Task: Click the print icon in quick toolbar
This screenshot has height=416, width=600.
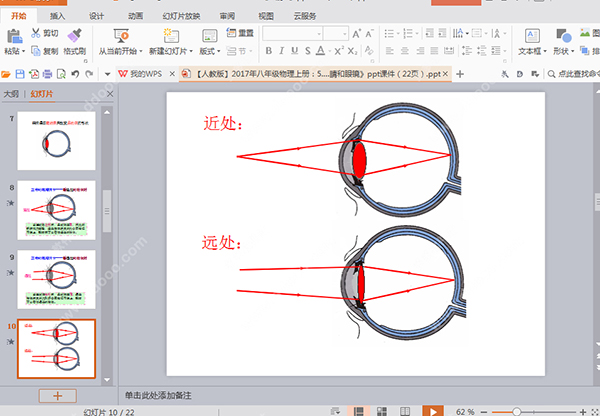Action: point(47,74)
